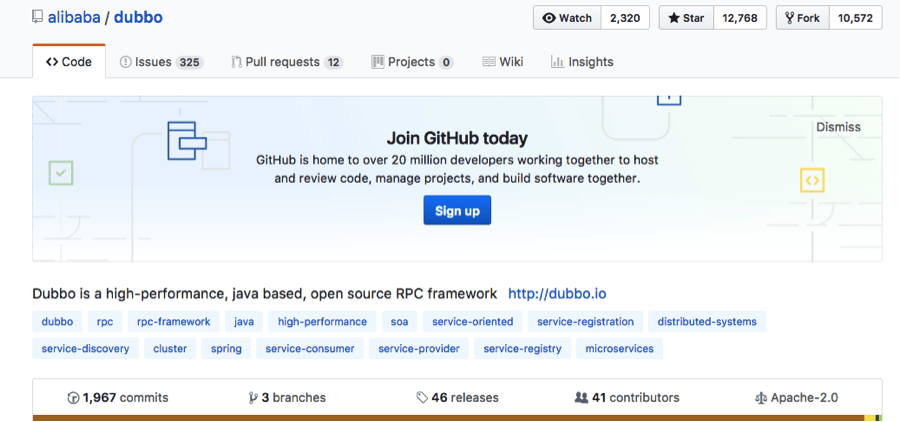Open the Wiki tab

503,62
